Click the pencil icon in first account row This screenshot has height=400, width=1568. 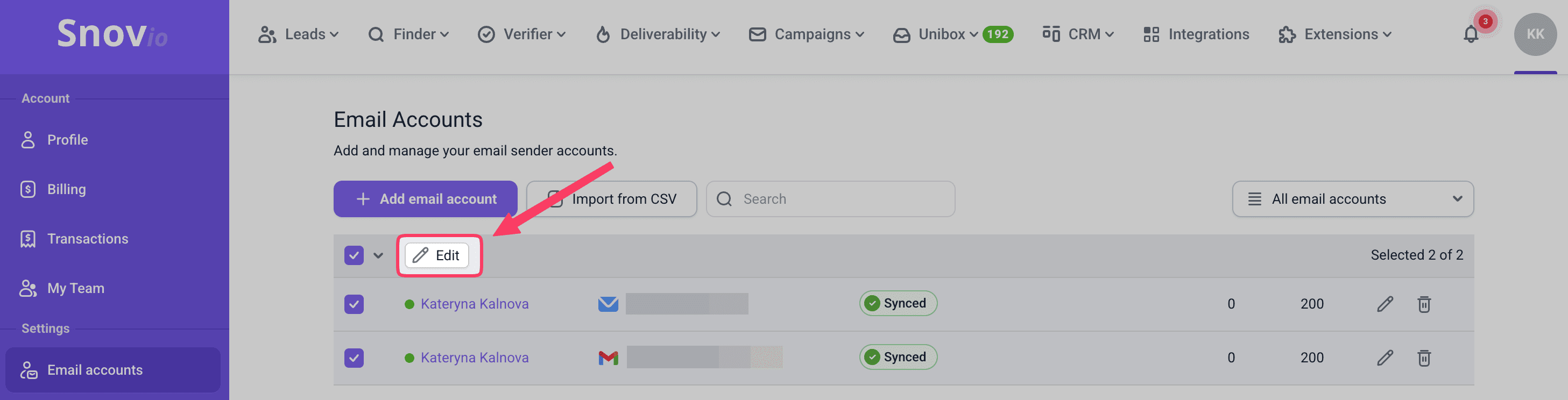point(1385,304)
